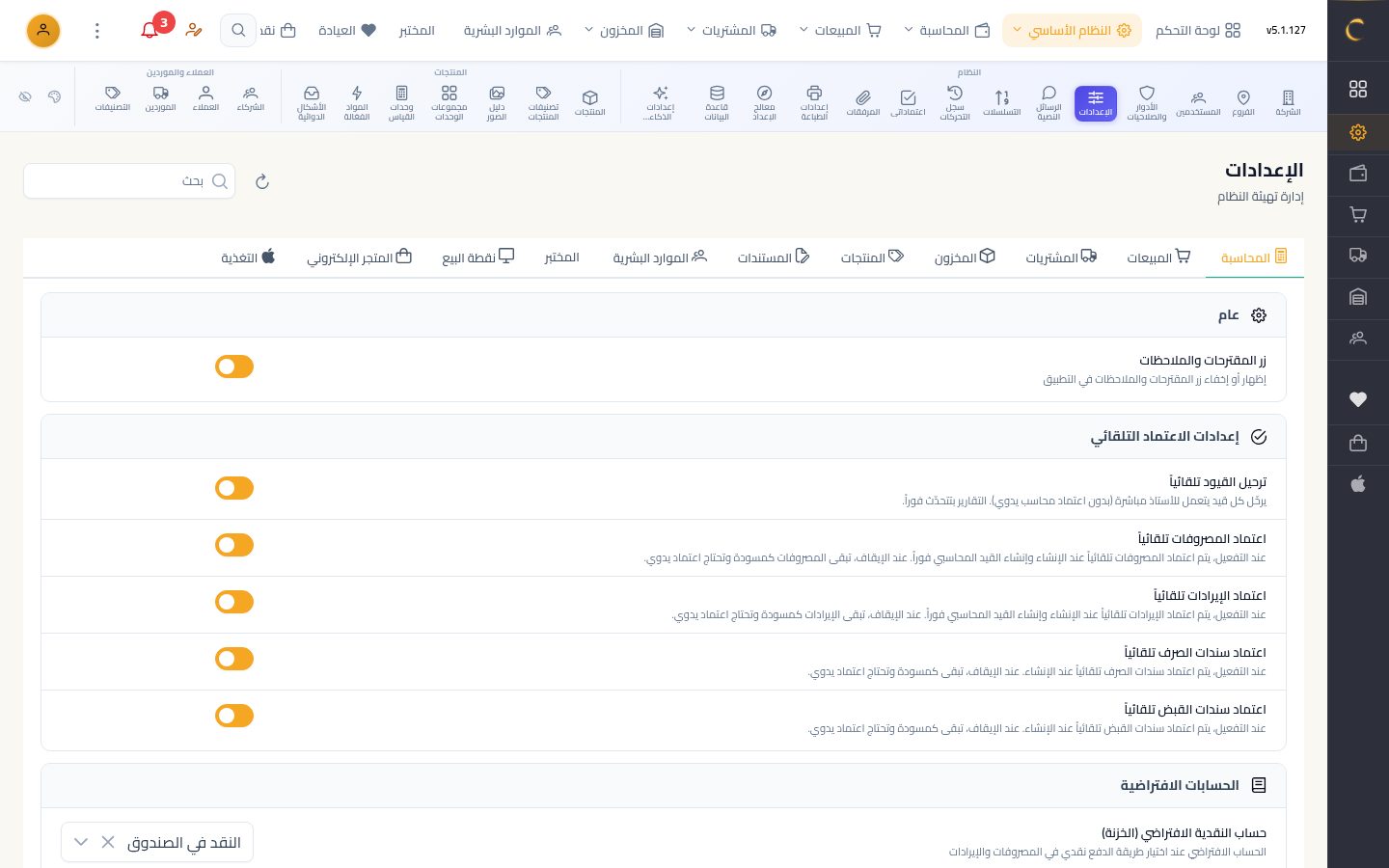The height and width of the screenshot is (868, 1389).
Task: Switch to E-commerce (المتجر الإلكتروني) tab
Action: (x=360, y=258)
